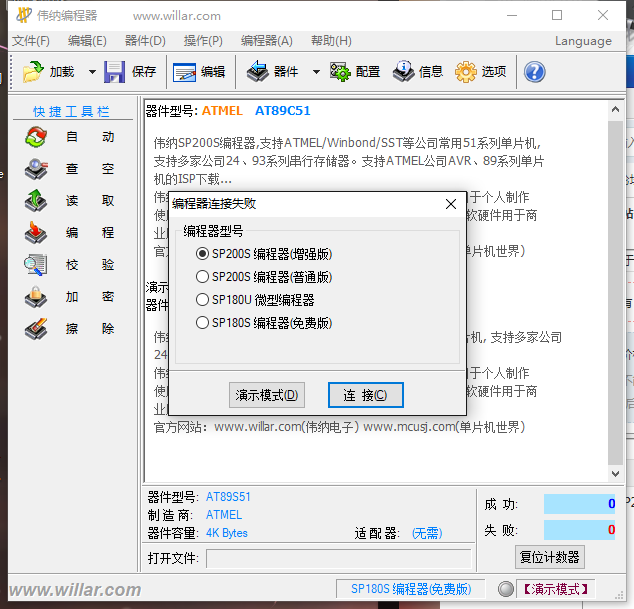Click the 配置 (Config) chip icon
This screenshot has height=609, width=634.
(340, 72)
